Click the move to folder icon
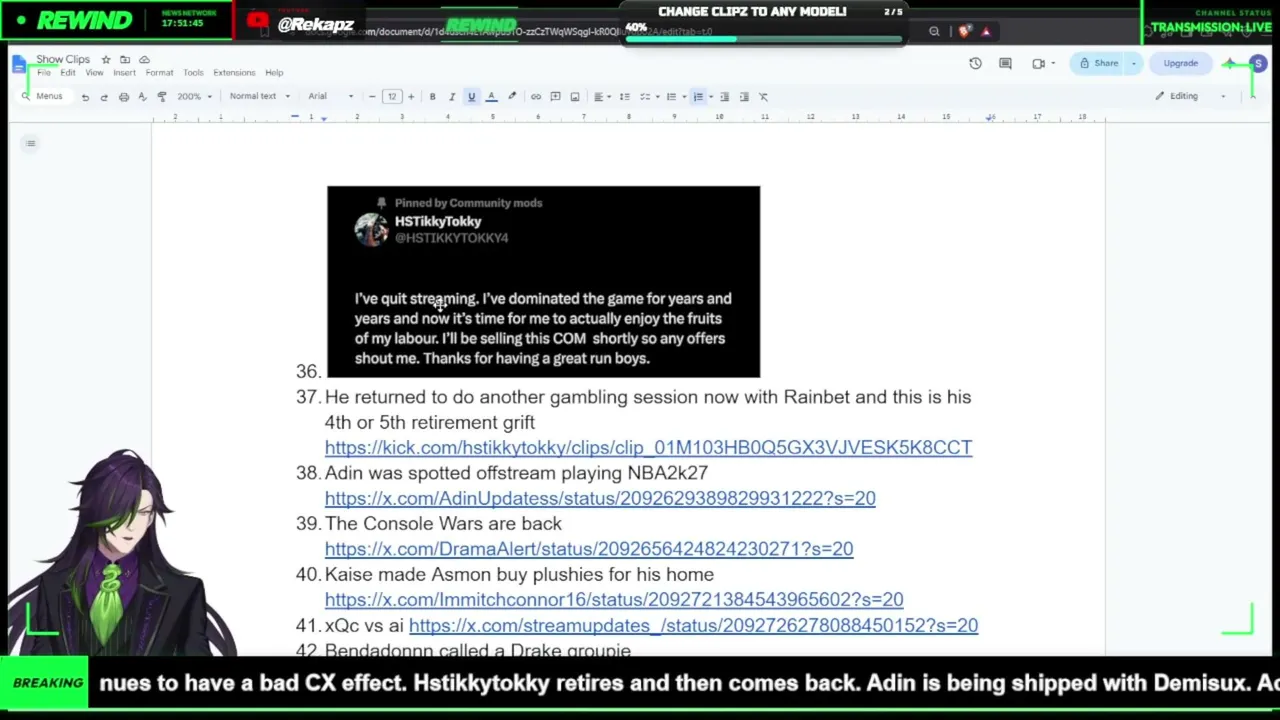Screen dimensions: 1280x720 click(x=125, y=60)
